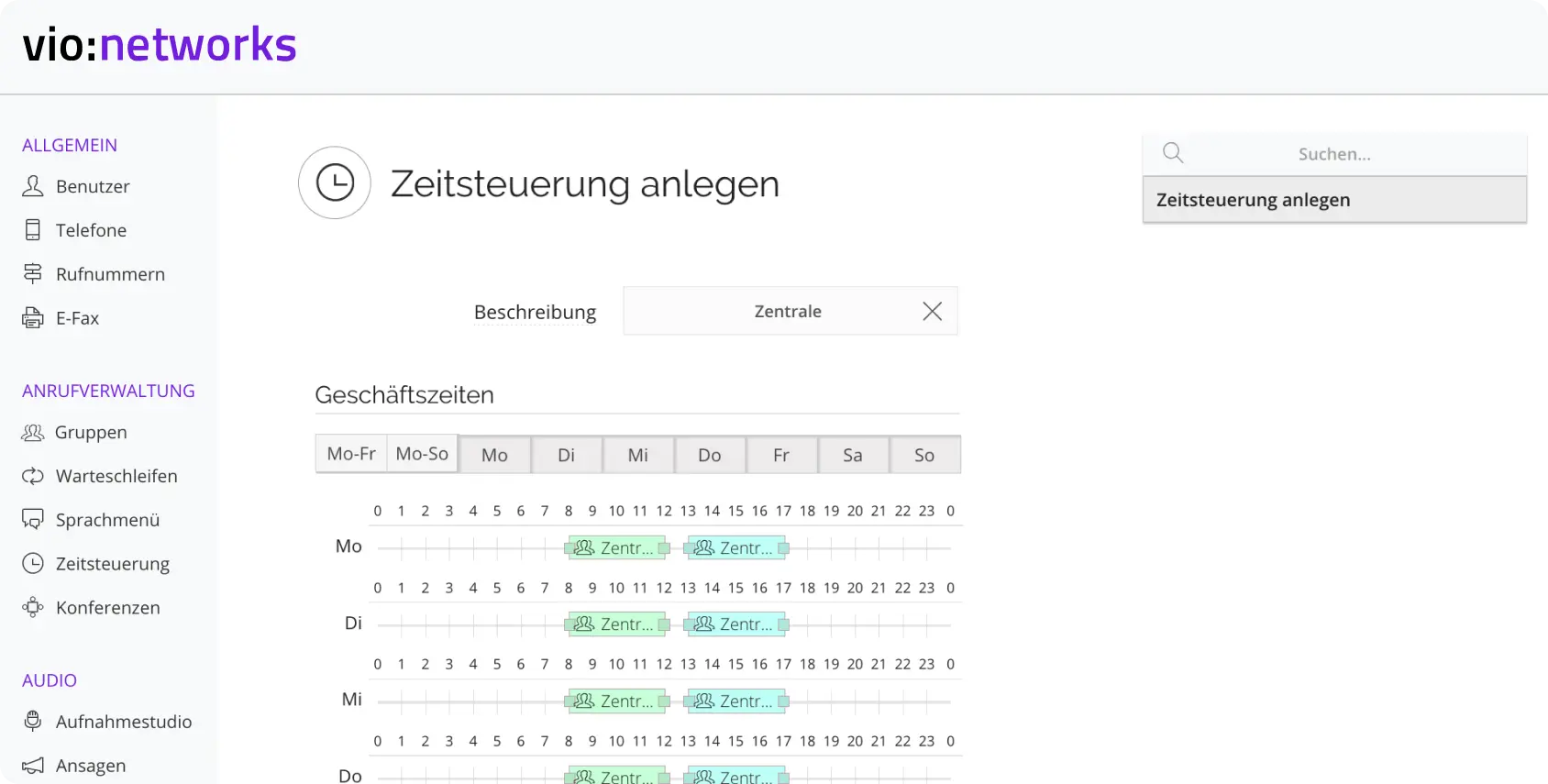Select the Konferenzen icon in sidebar
The image size is (1548, 784).
33,607
